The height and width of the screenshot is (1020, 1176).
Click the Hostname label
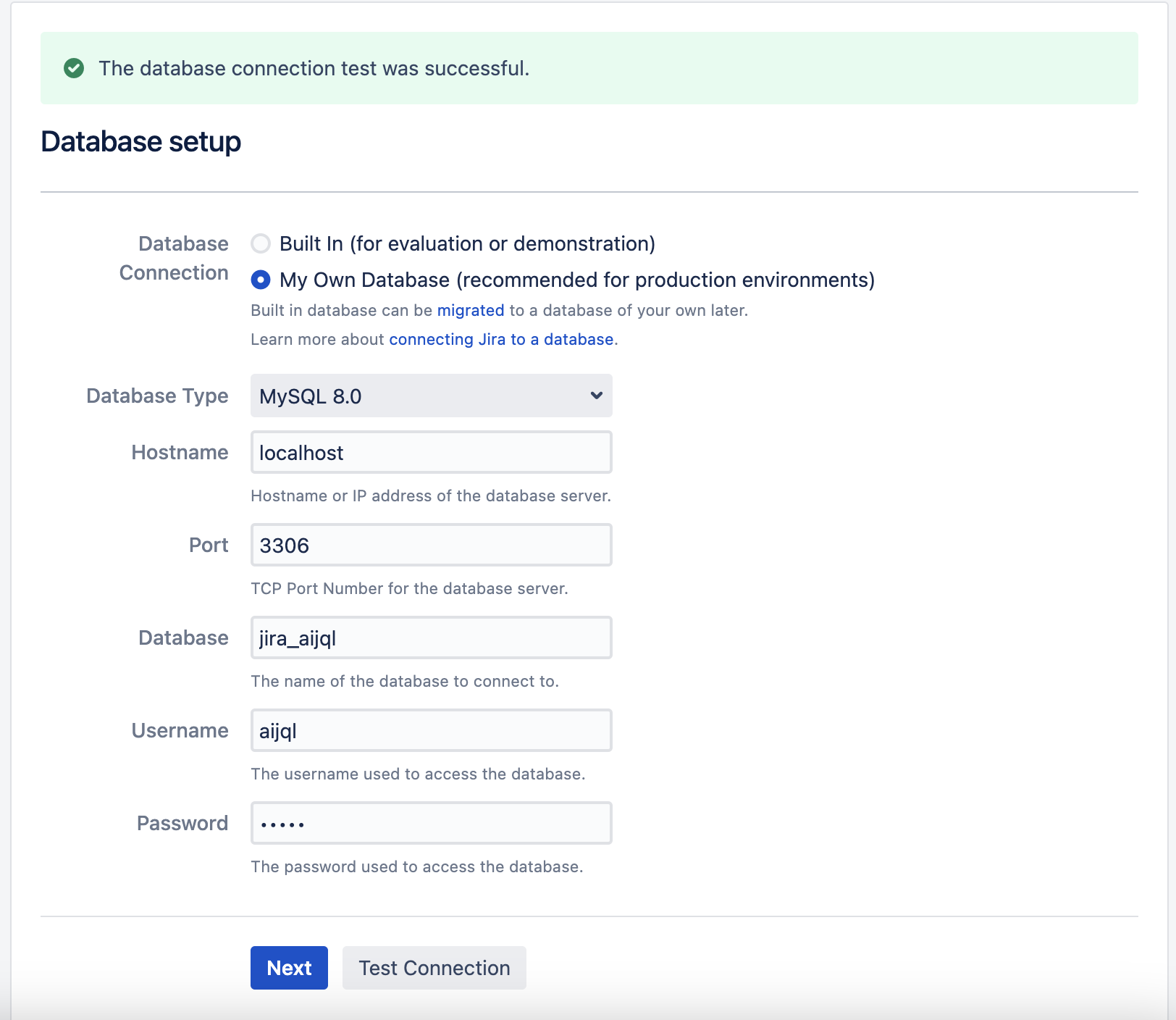[x=180, y=452]
